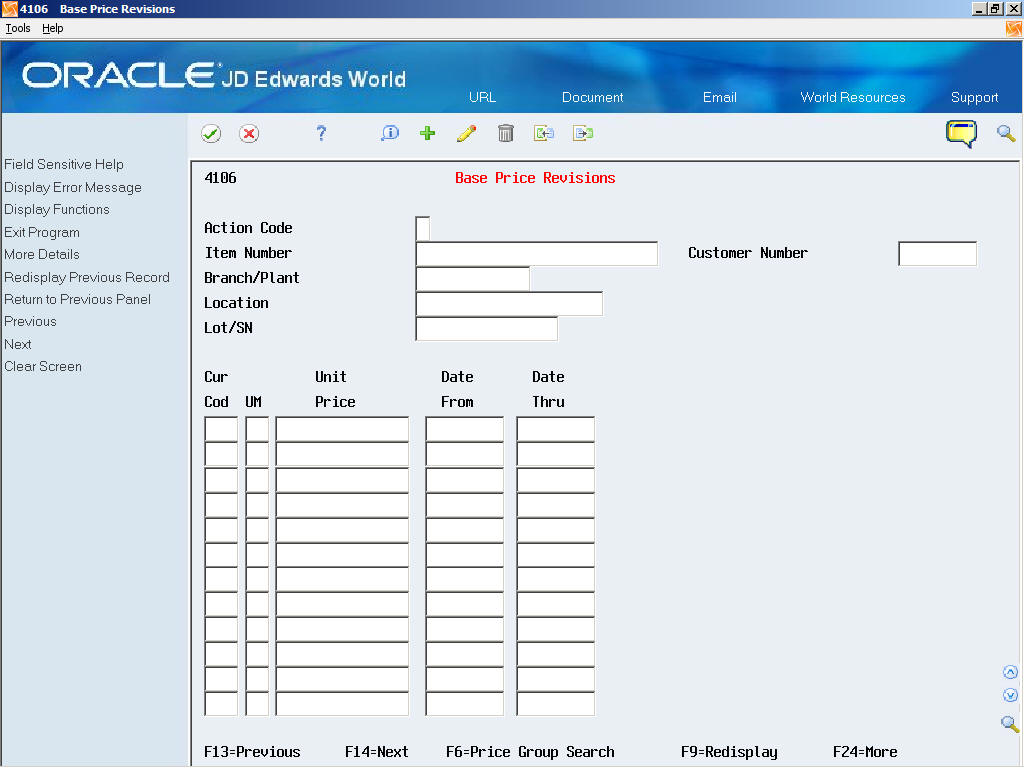
Task: Click the inquire magnifier icon in toolbar
Action: point(389,133)
